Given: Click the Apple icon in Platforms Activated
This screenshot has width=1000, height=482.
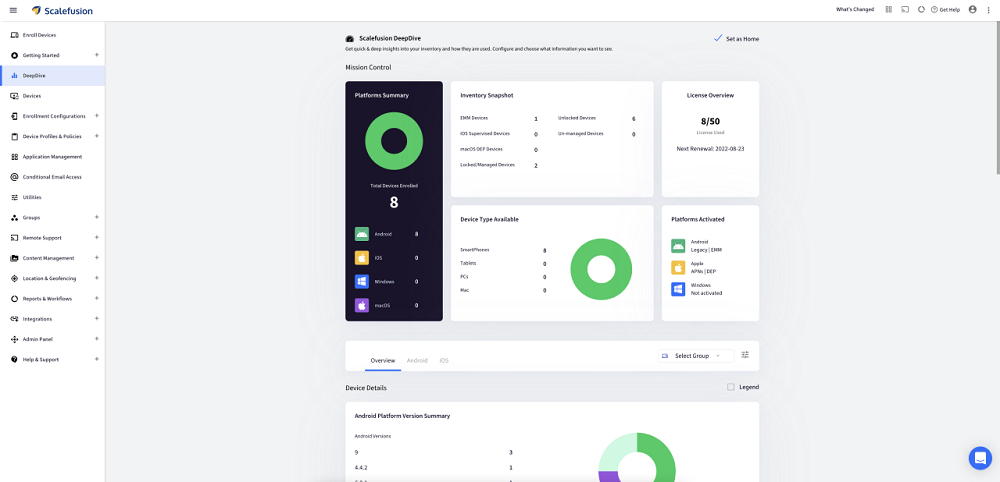Looking at the screenshot, I should (678, 267).
